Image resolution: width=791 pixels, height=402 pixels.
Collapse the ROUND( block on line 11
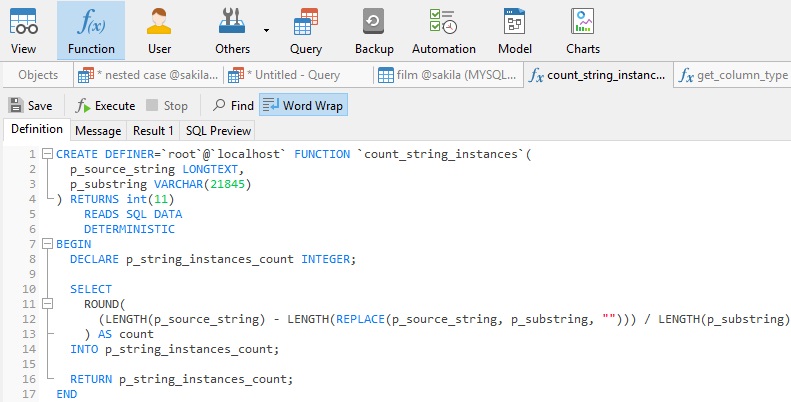[47, 304]
